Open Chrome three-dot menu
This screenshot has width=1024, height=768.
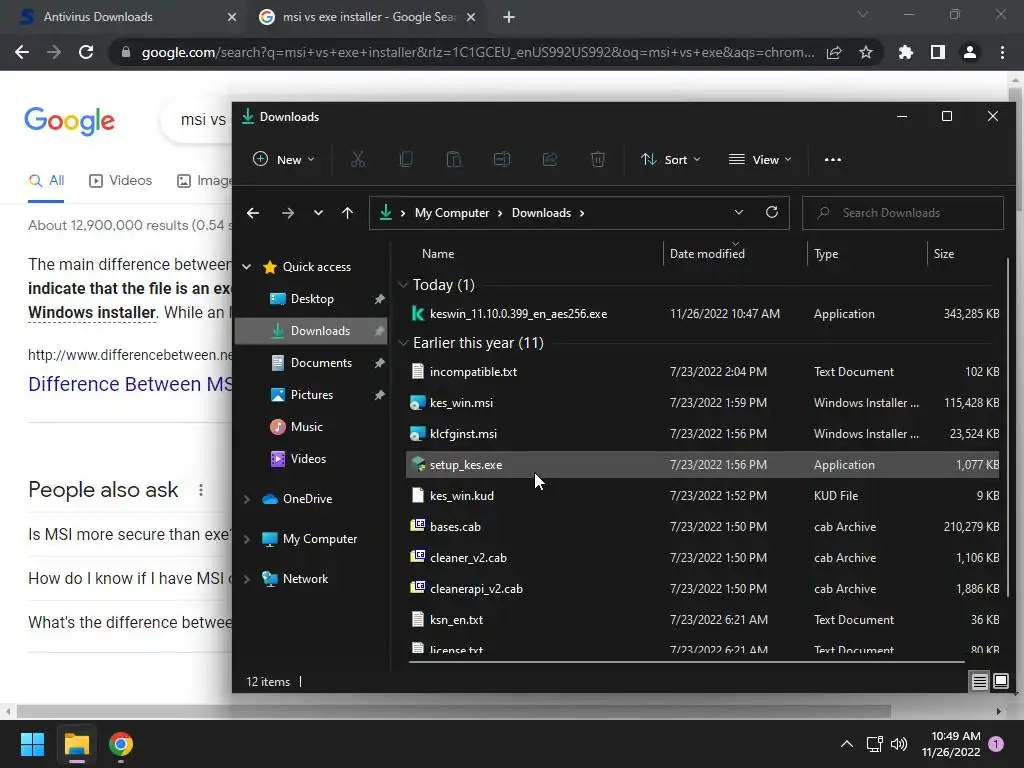(x=1002, y=52)
